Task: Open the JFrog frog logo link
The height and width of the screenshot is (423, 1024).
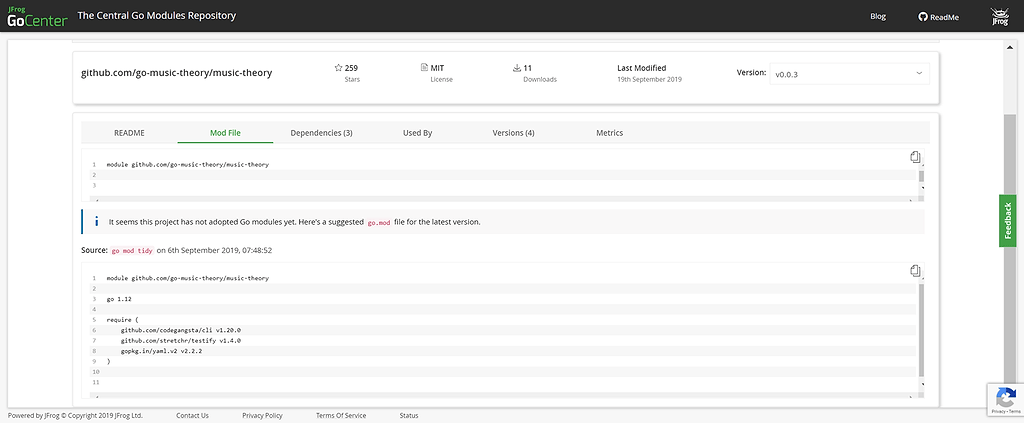Action: (x=1000, y=17)
